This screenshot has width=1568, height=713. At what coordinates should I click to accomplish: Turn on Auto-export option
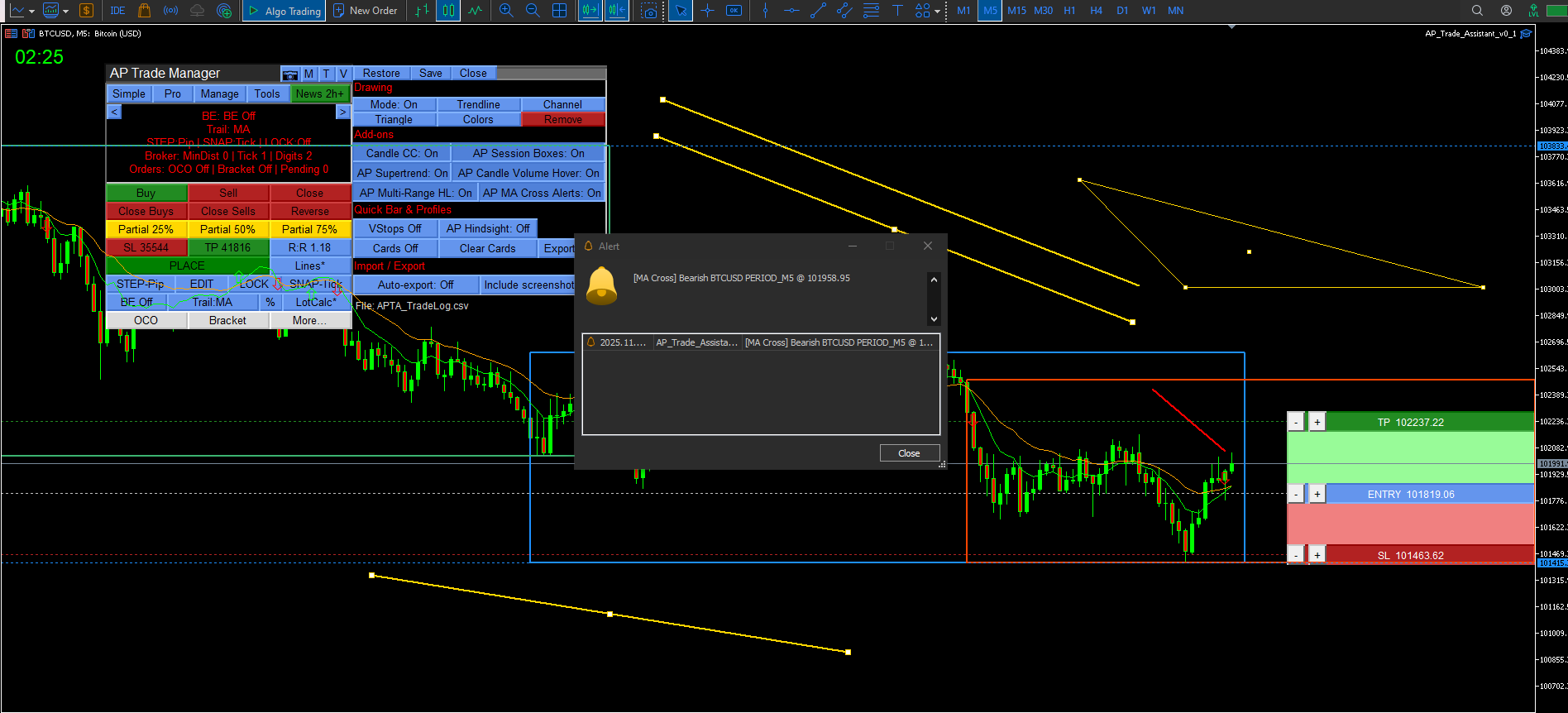[x=415, y=285]
